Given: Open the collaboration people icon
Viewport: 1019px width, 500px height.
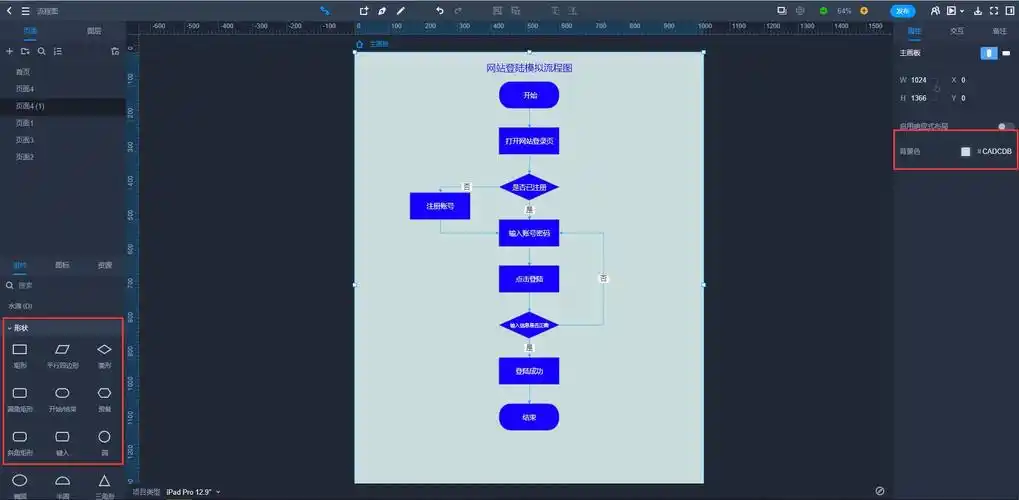Looking at the screenshot, I should click(935, 10).
